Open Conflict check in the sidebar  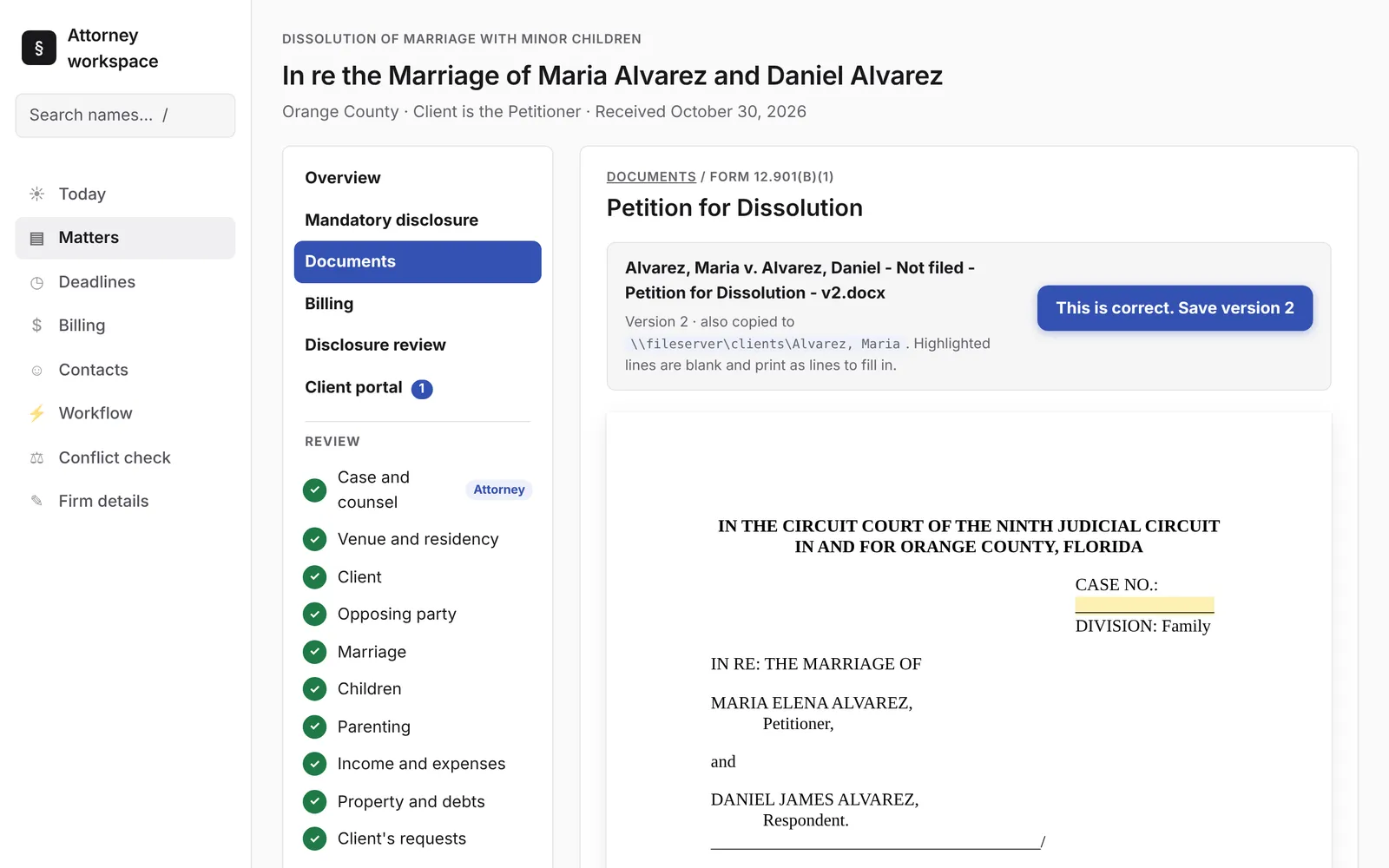click(x=125, y=457)
